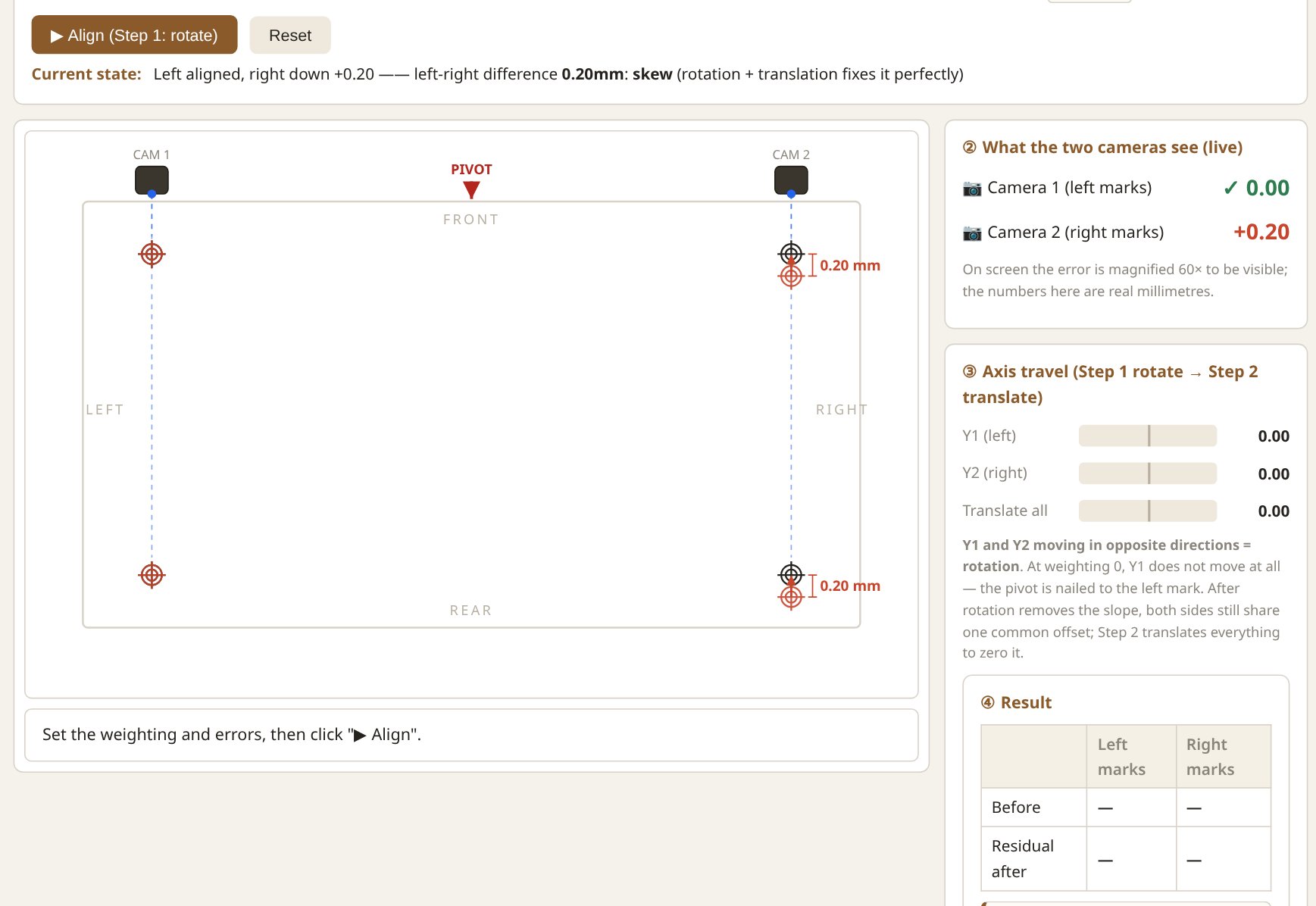Click the Before row Left marks cell
Screen dimensions: 1316x906
1131,808
